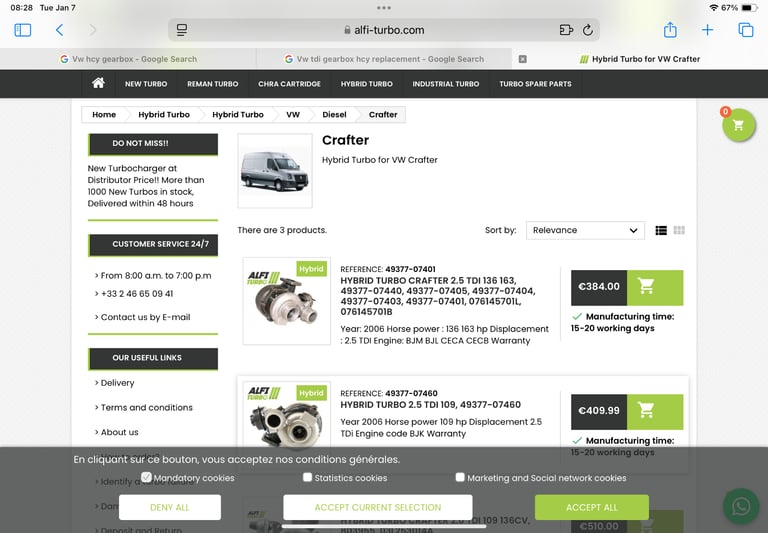Switch to 'Vw tdi gearbox hcy replacement' tab
This screenshot has width=768, height=533.
pyautogui.click(x=384, y=59)
